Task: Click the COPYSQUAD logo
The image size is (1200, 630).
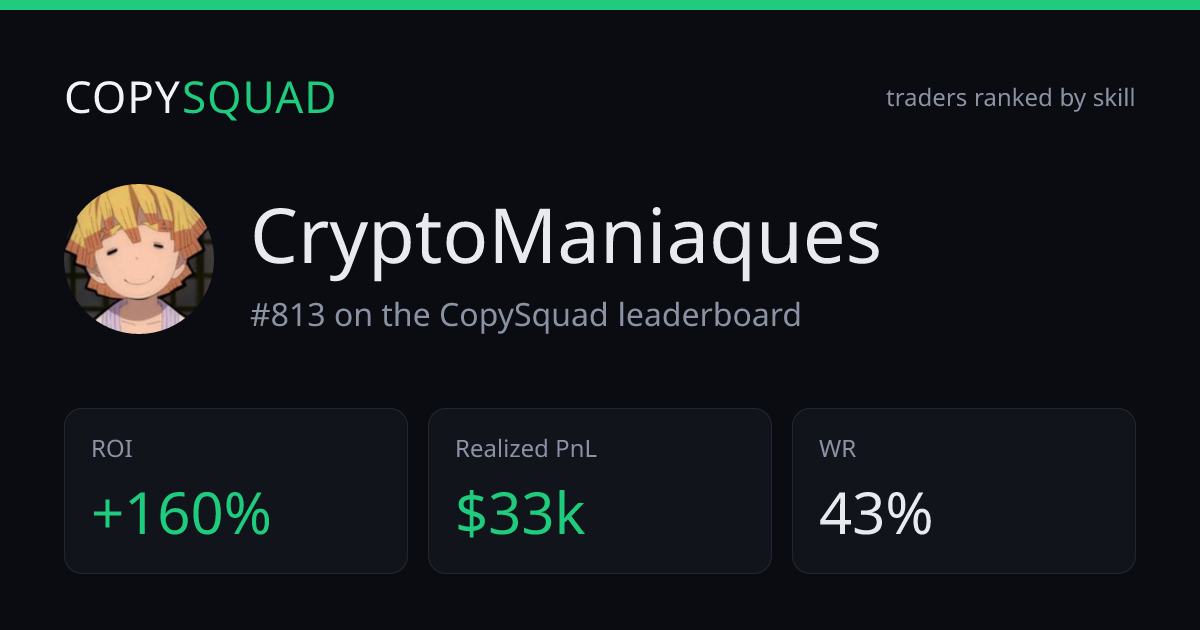Action: point(200,98)
